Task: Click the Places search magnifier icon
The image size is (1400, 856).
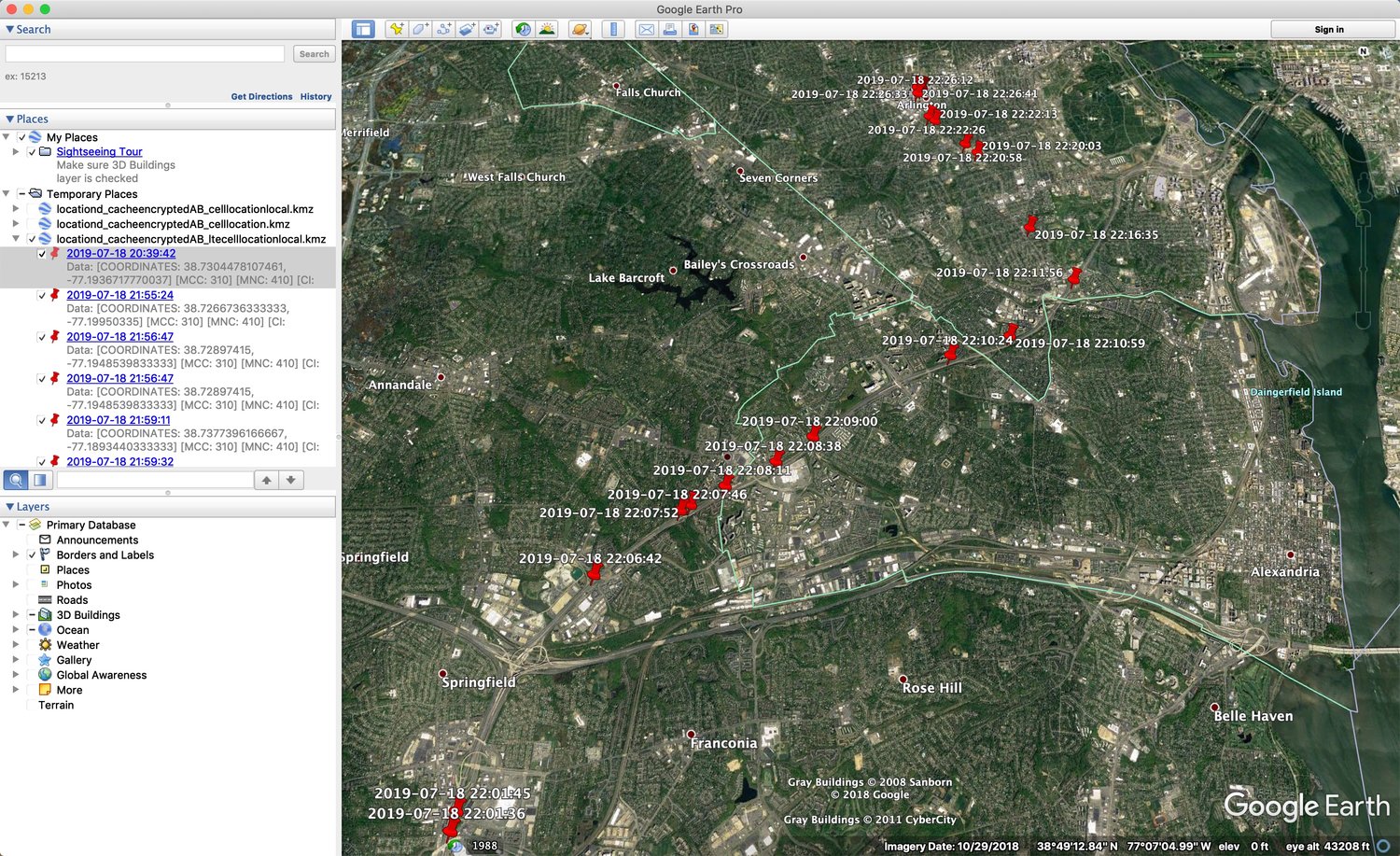Action: pyautogui.click(x=16, y=480)
